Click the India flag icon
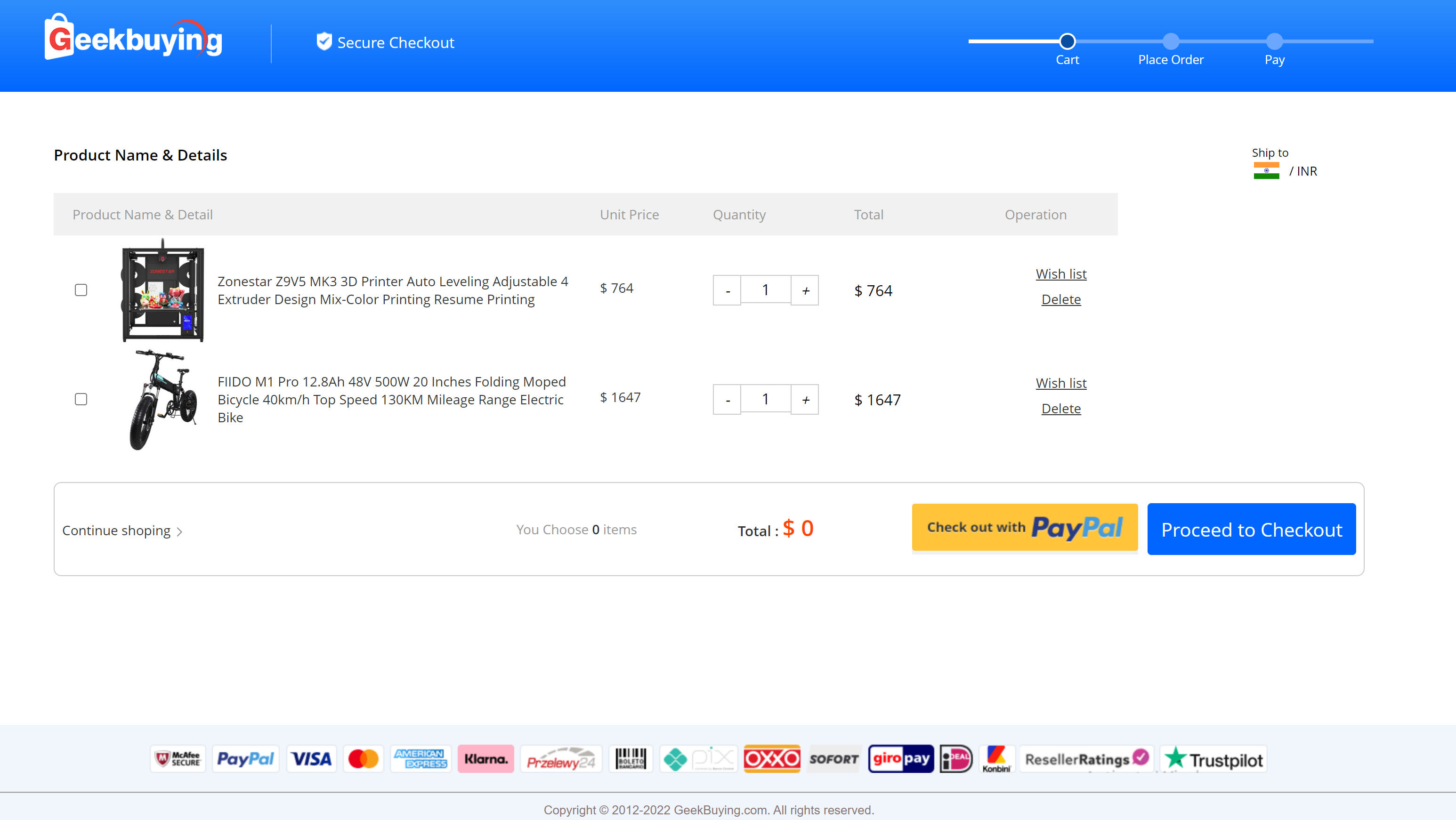The width and height of the screenshot is (1456, 820). point(1266,171)
